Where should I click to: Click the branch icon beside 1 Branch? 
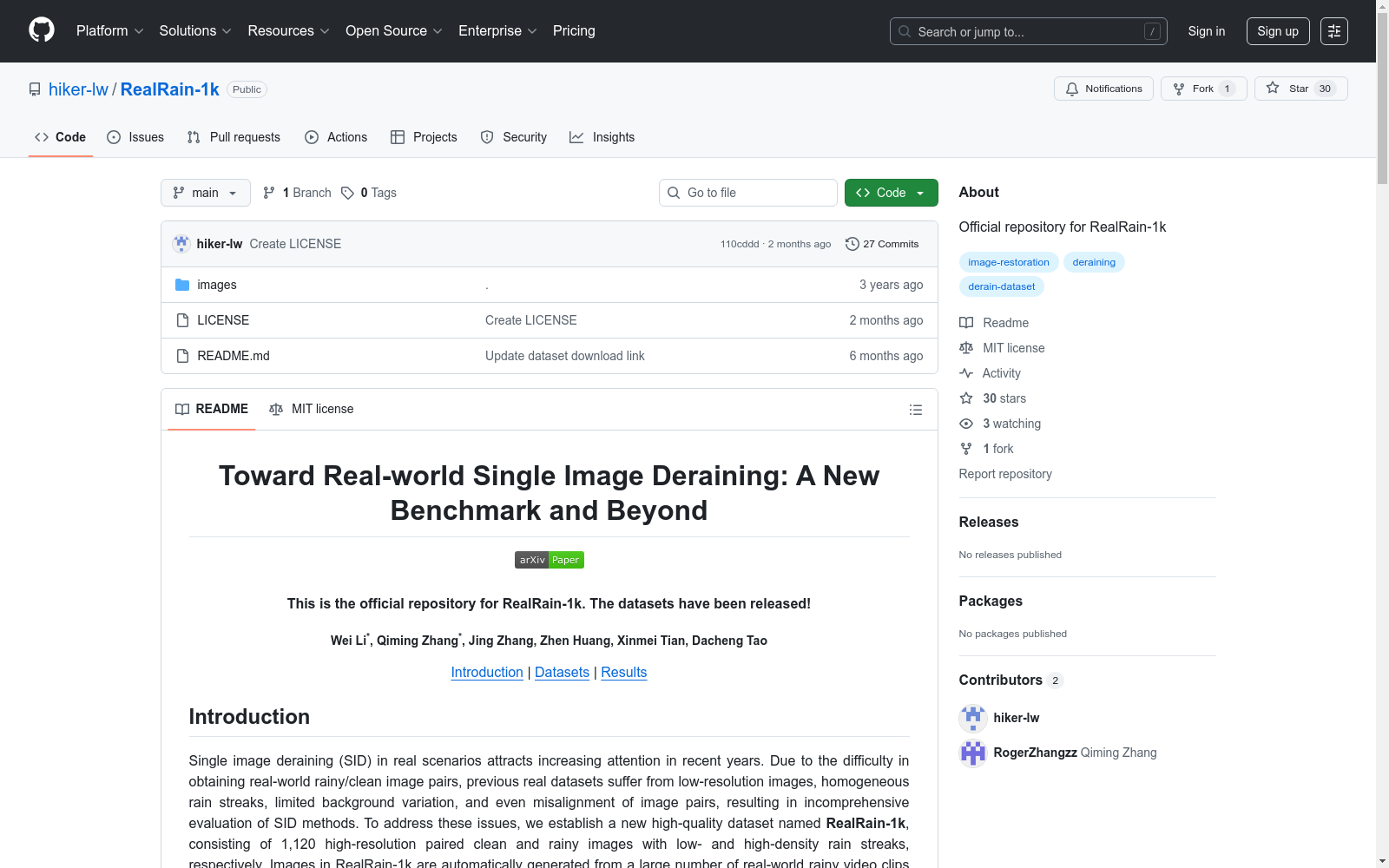pos(269,193)
